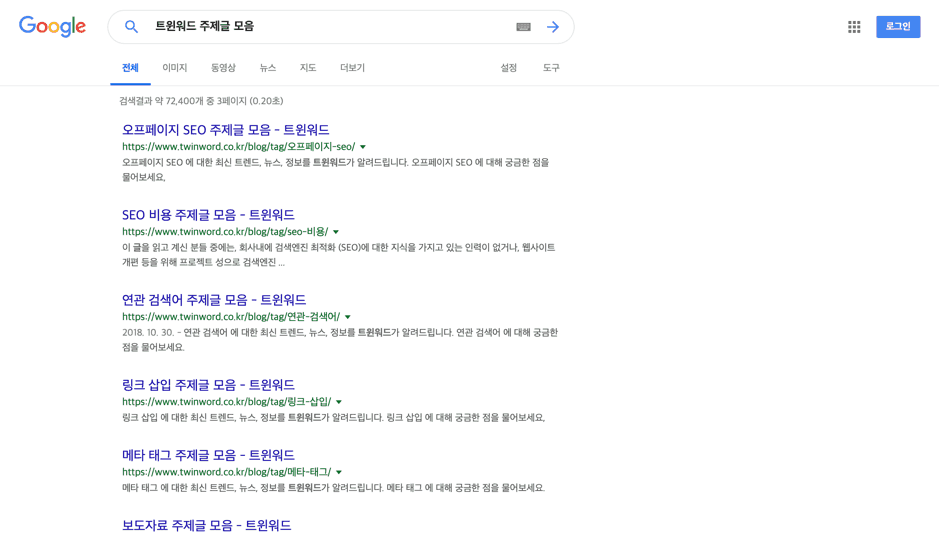Open the Google apps grid
The image size is (939, 535).
pyautogui.click(x=854, y=26)
